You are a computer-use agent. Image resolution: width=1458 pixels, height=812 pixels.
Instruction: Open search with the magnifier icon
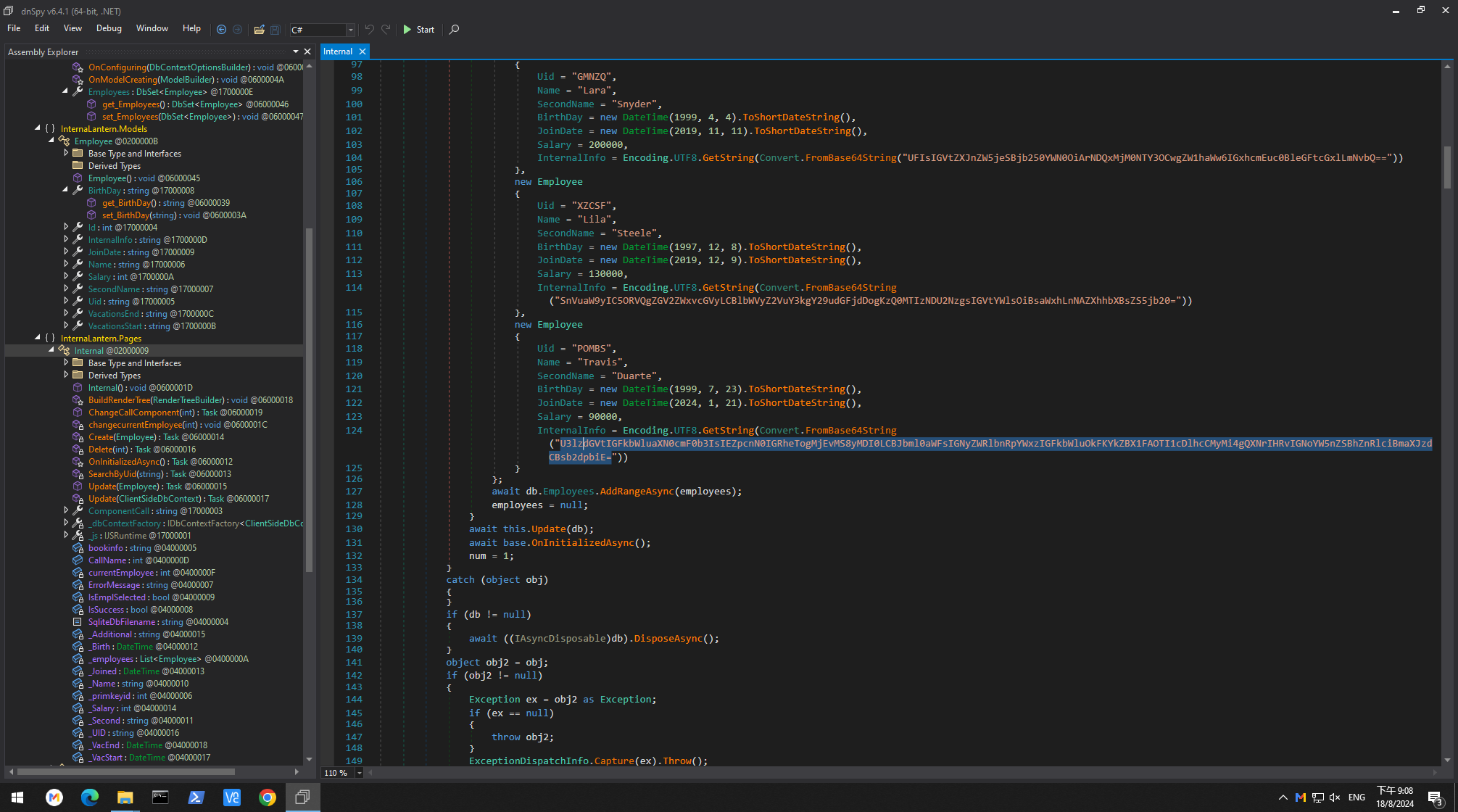tap(455, 30)
